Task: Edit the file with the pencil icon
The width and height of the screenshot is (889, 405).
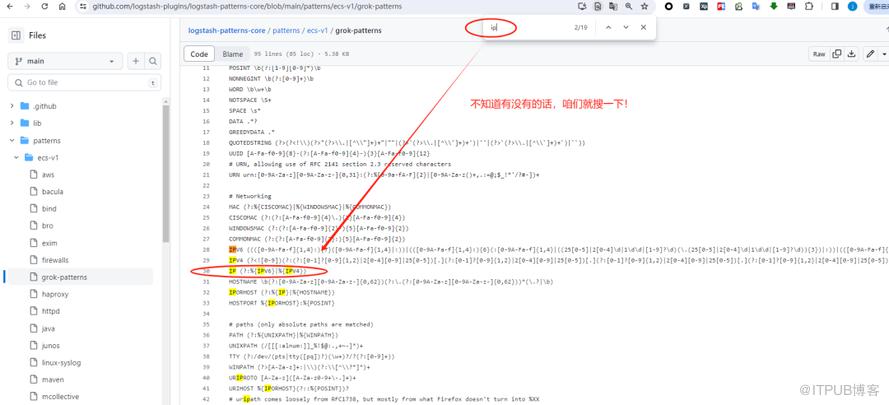Action: point(870,54)
